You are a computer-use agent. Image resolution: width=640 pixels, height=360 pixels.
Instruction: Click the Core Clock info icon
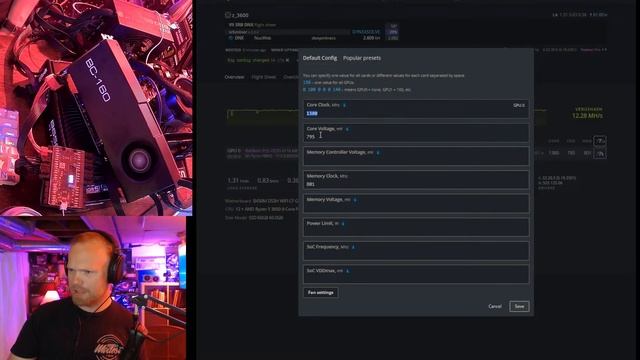point(344,105)
